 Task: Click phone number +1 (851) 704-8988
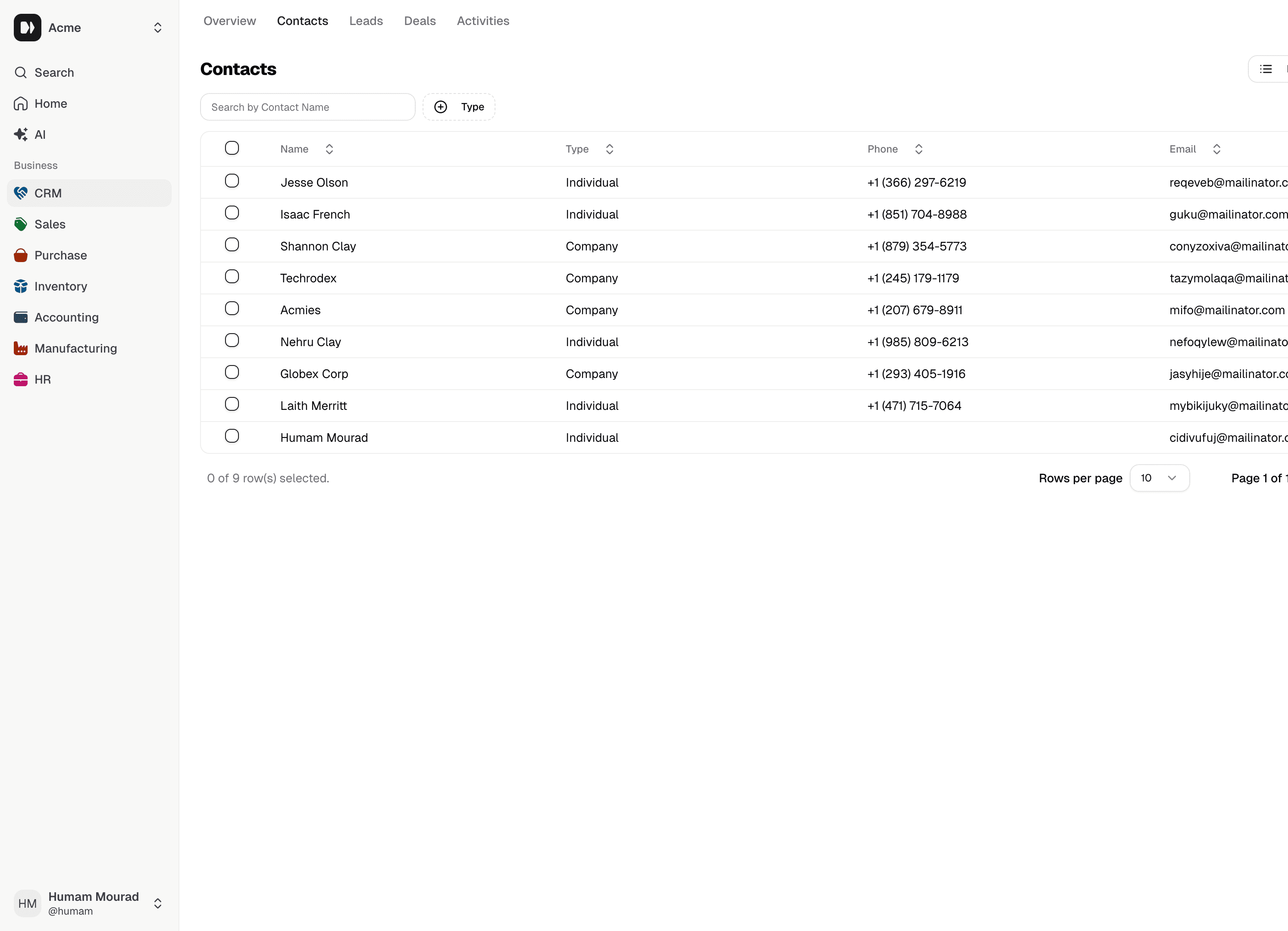tap(917, 215)
